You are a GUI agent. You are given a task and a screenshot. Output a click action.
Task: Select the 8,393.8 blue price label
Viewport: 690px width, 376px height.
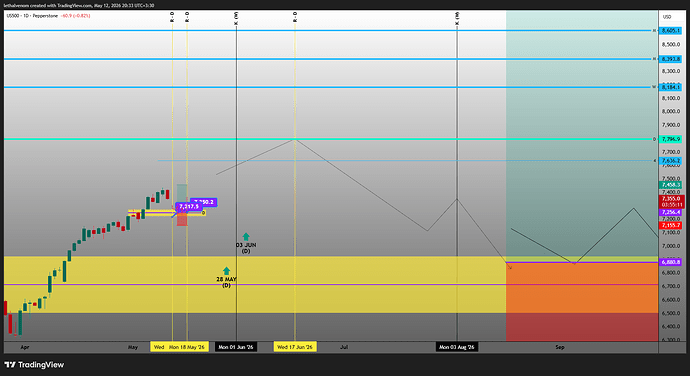coord(671,59)
